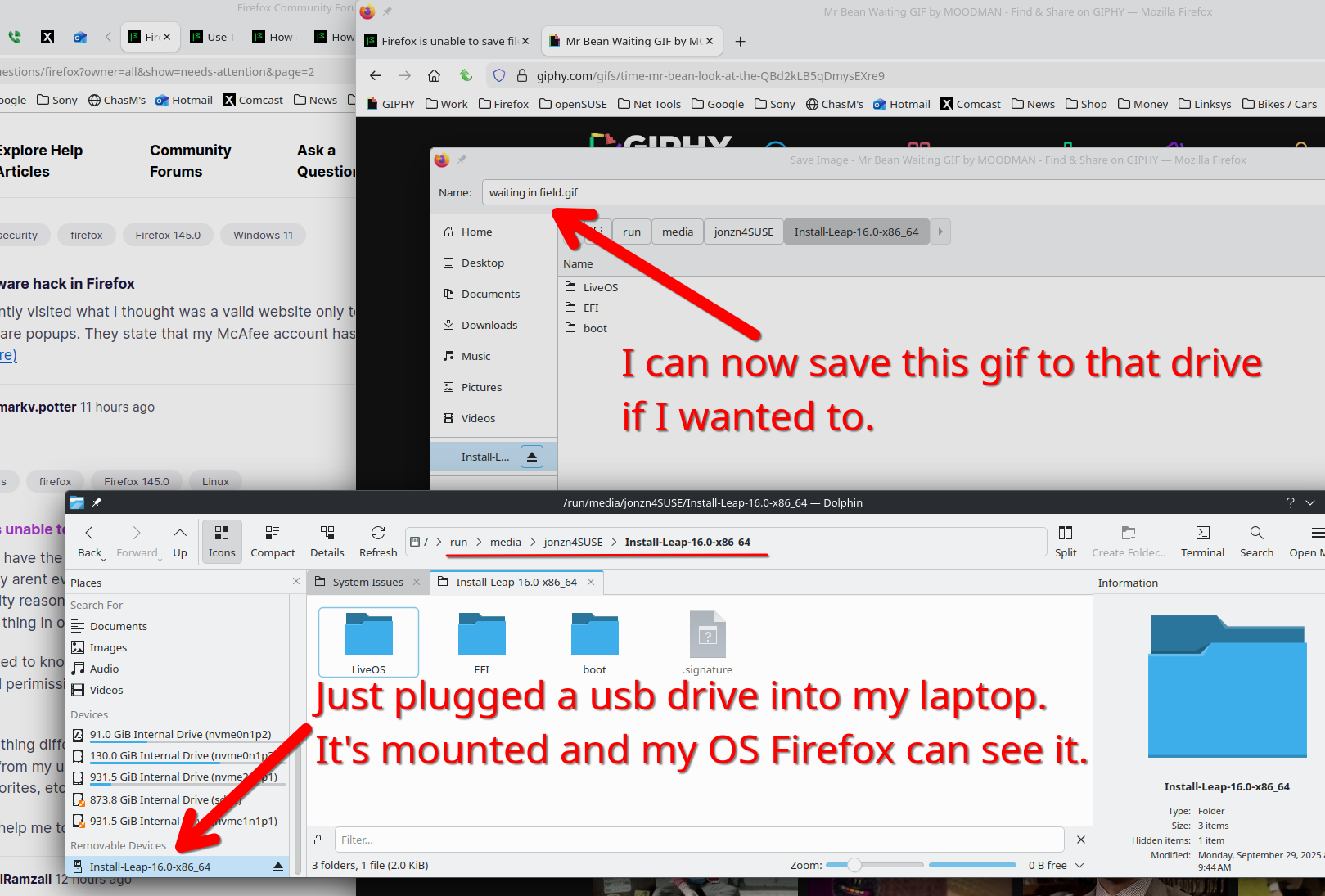Open a new tab with the plus button
1325x896 pixels.
click(740, 41)
